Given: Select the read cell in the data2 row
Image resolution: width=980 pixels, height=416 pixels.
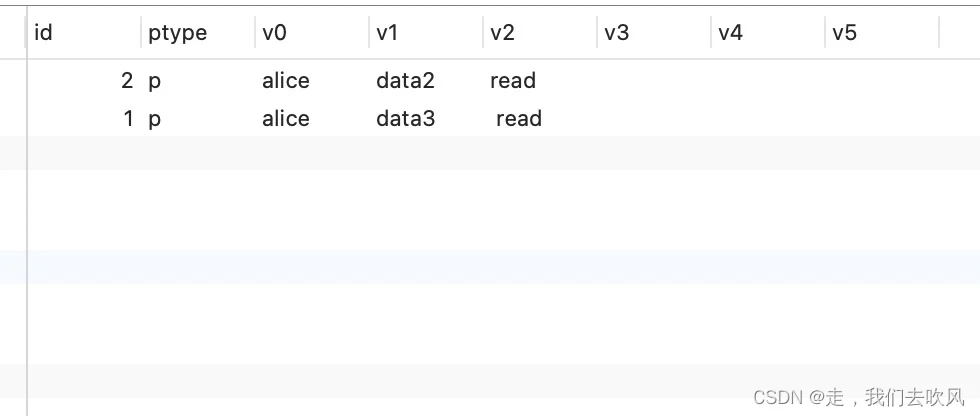Looking at the screenshot, I should coord(540,81).
